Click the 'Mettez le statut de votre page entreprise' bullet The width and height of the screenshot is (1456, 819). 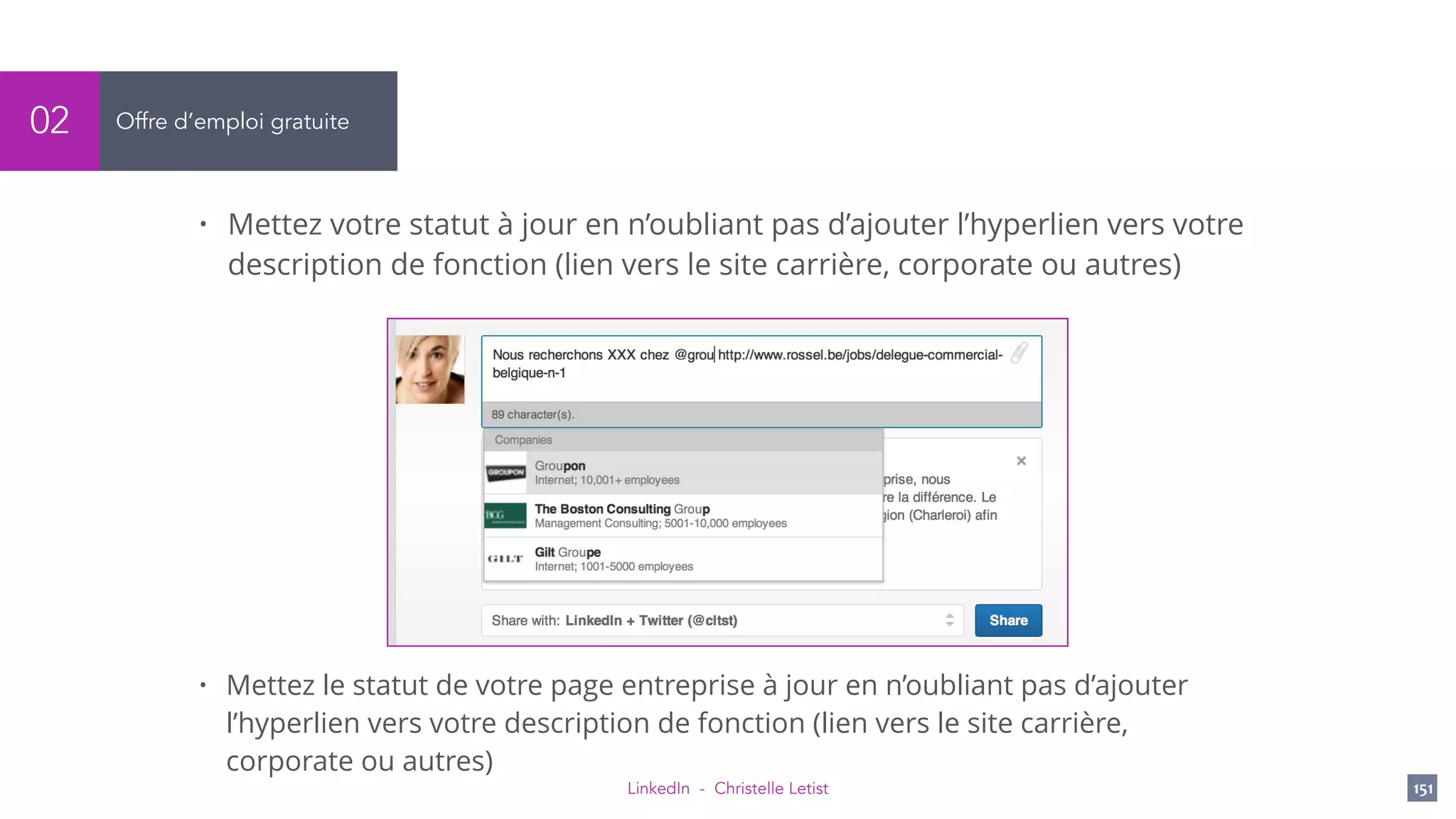707,723
